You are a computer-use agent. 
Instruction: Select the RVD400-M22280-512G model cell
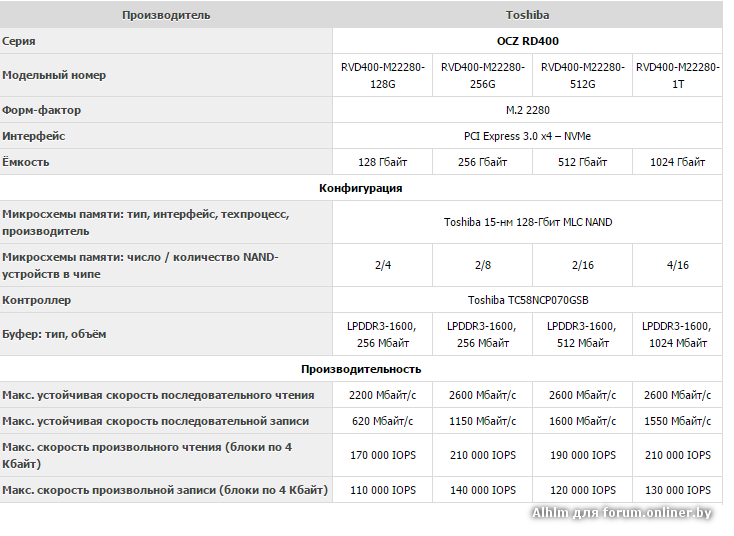click(583, 75)
